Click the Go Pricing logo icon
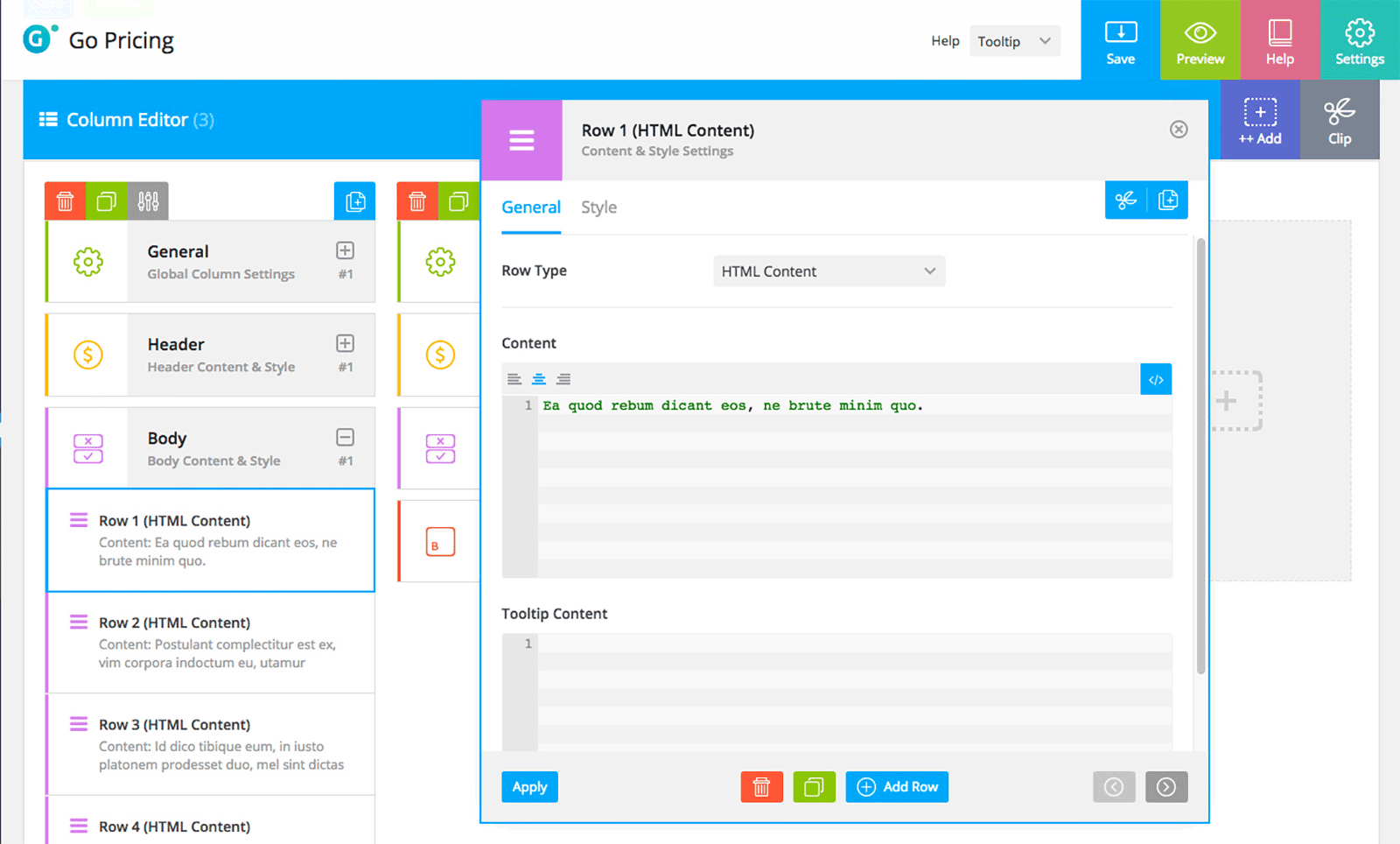 pos(39,39)
